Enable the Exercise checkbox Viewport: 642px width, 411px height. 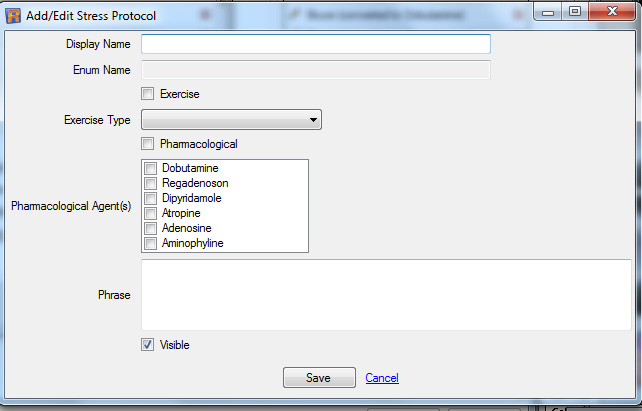tap(148, 94)
